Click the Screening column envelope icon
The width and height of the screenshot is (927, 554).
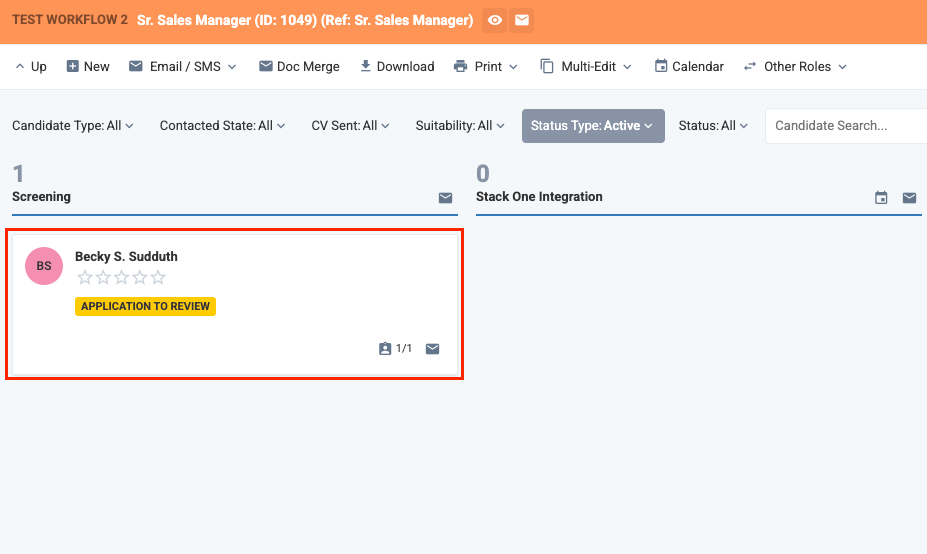(445, 197)
